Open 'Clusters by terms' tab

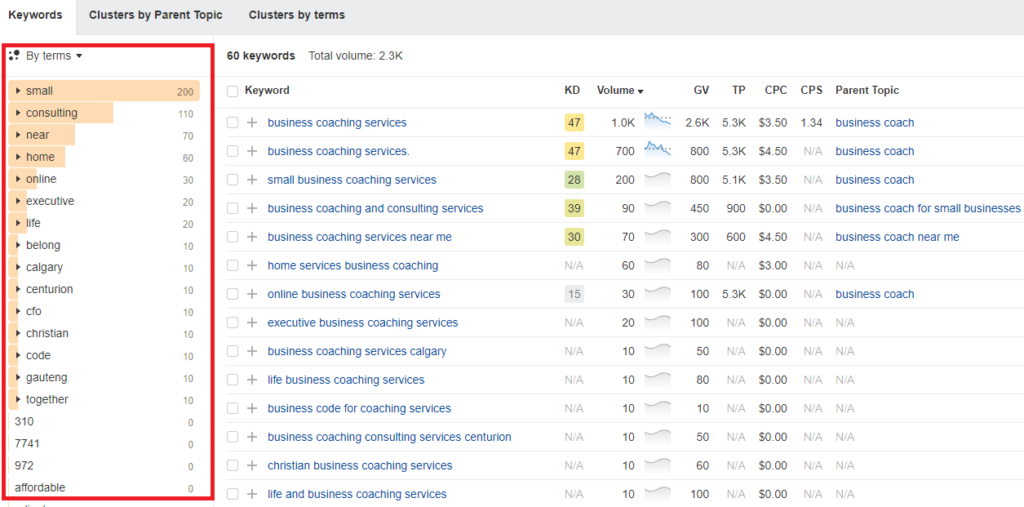(296, 14)
